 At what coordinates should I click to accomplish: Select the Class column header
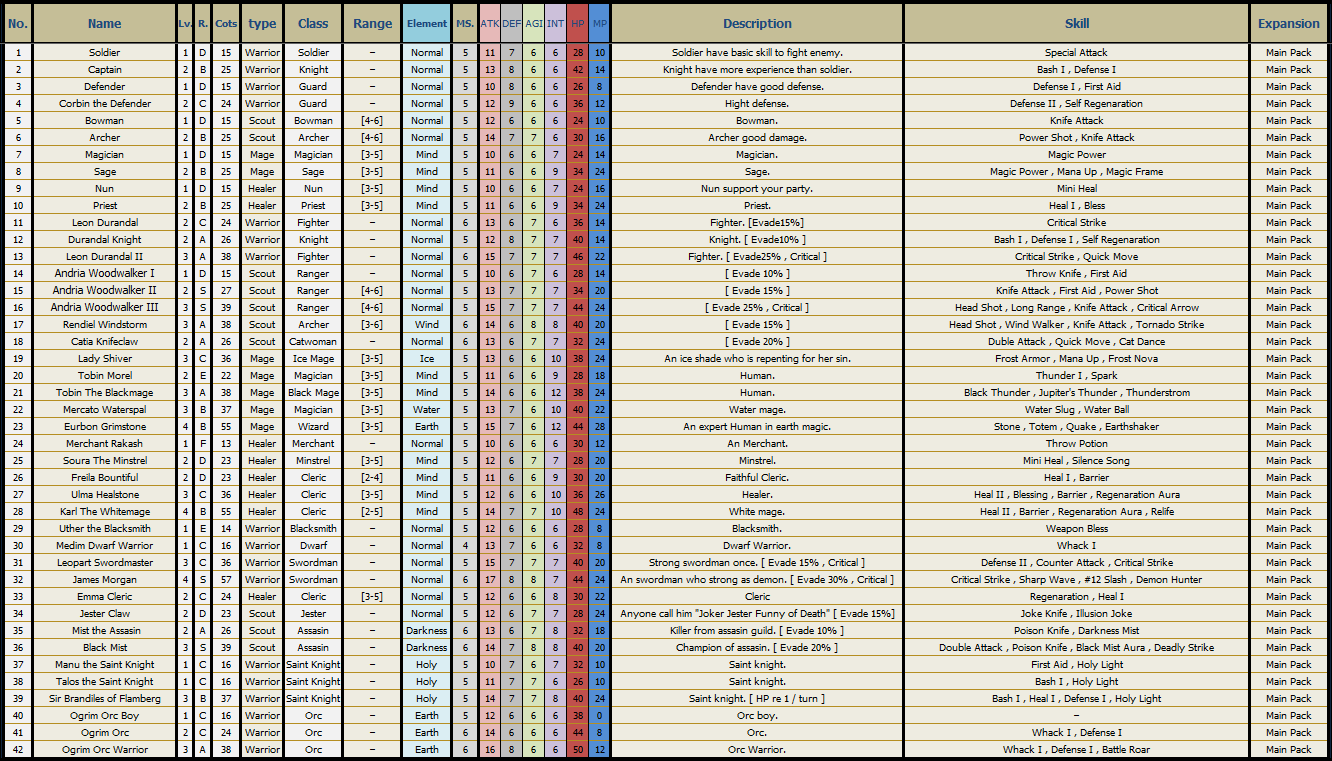pyautogui.click(x=313, y=24)
